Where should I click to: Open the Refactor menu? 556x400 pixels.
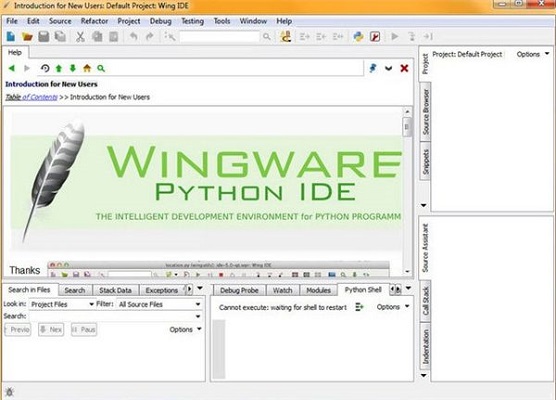pos(94,21)
